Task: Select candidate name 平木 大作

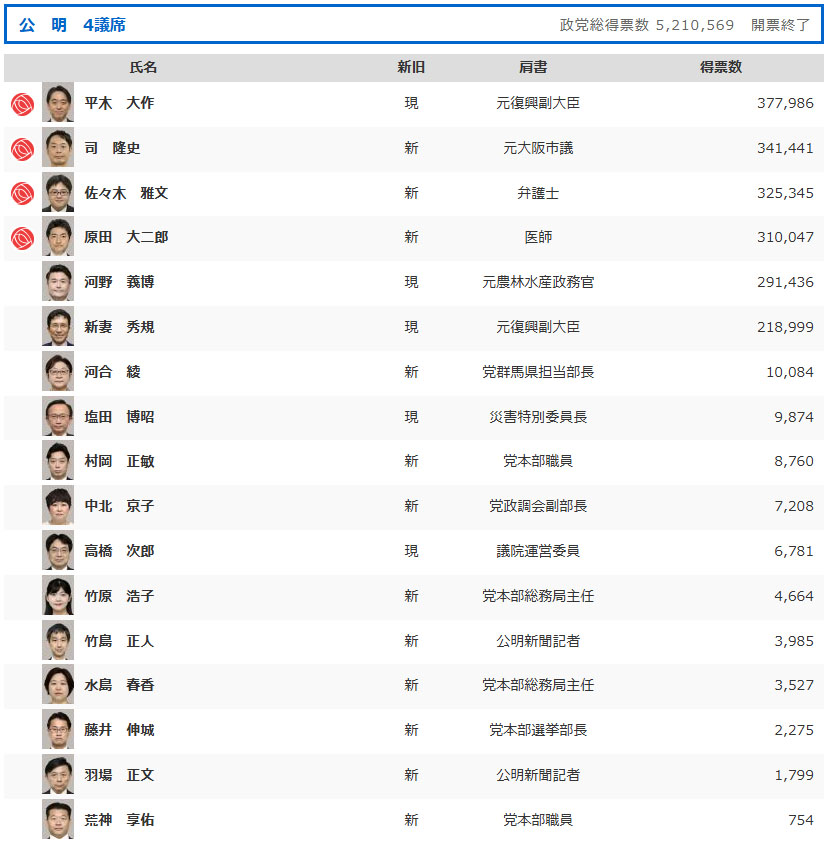Action: 119,103
